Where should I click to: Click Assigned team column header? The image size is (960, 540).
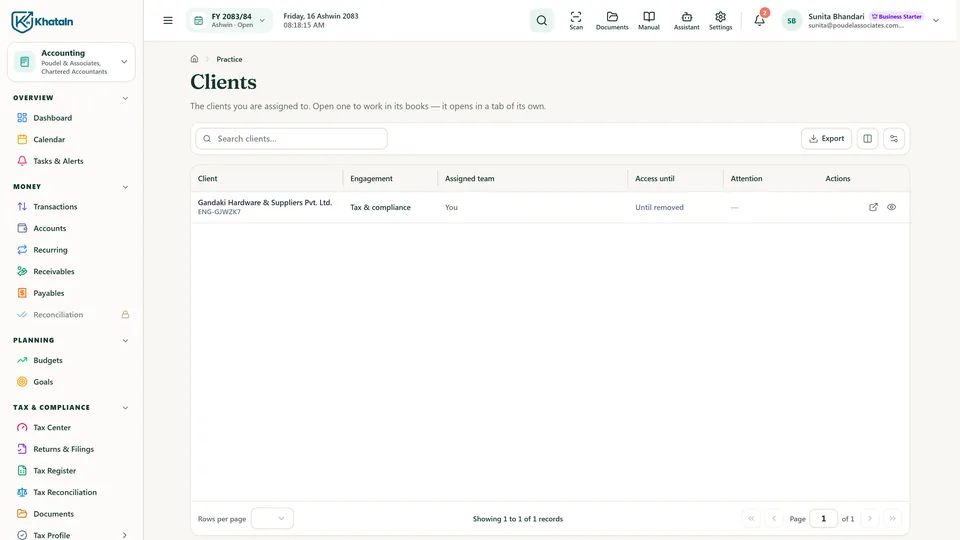[470, 179]
